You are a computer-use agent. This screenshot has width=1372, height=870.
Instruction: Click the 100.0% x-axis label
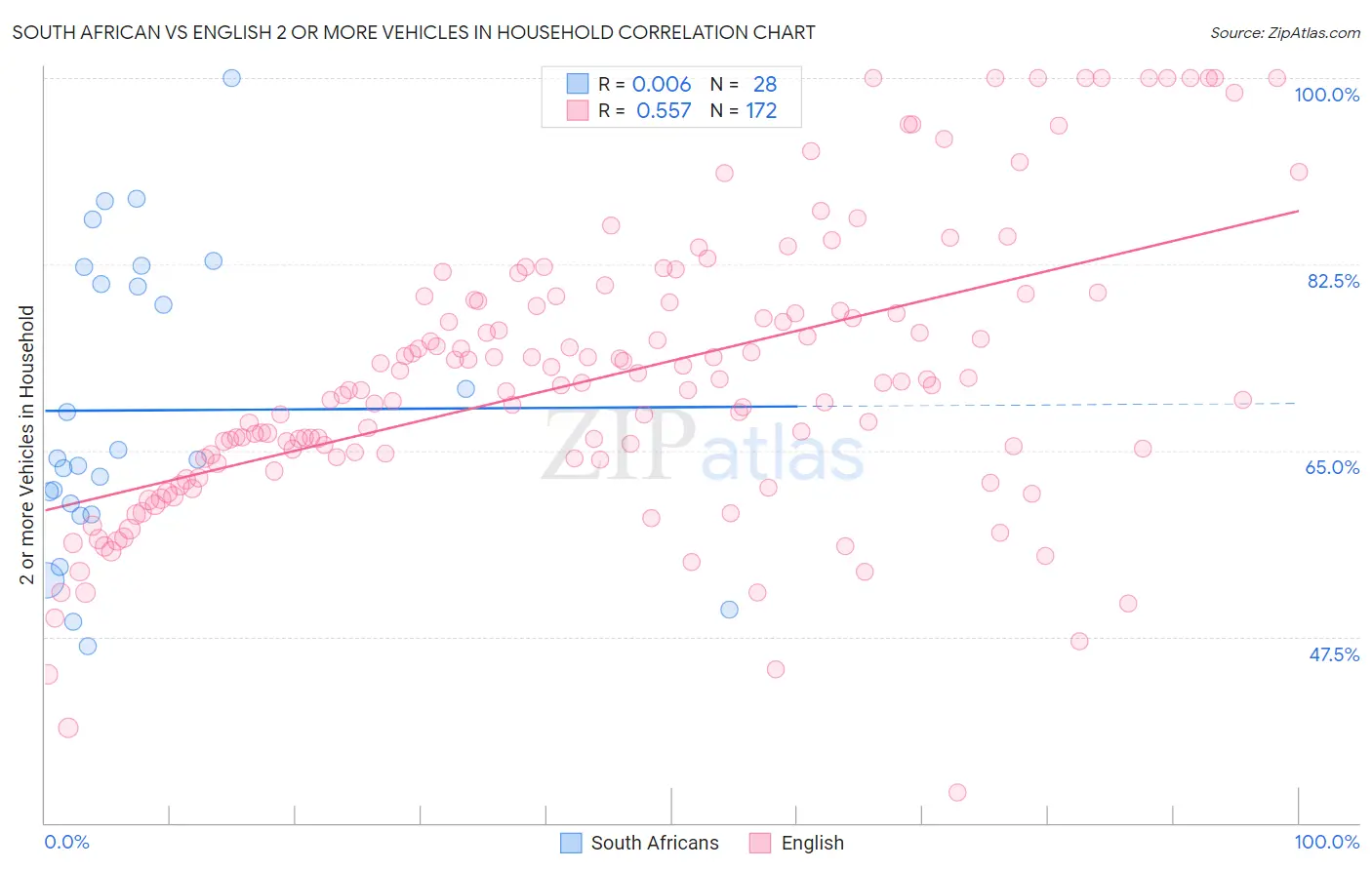tap(1326, 842)
